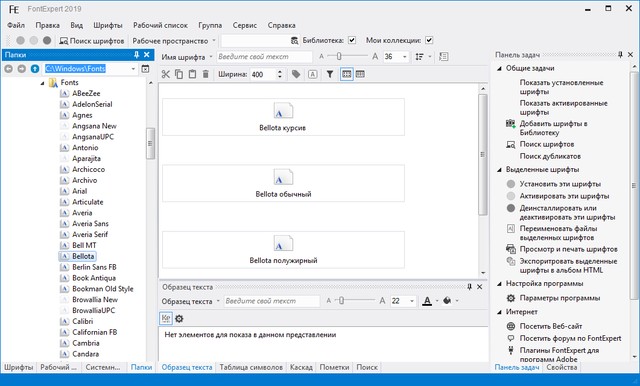Image resolution: width=640 pixels, height=386 pixels.
Task: Open the Шрифты menu
Action: click(108, 25)
